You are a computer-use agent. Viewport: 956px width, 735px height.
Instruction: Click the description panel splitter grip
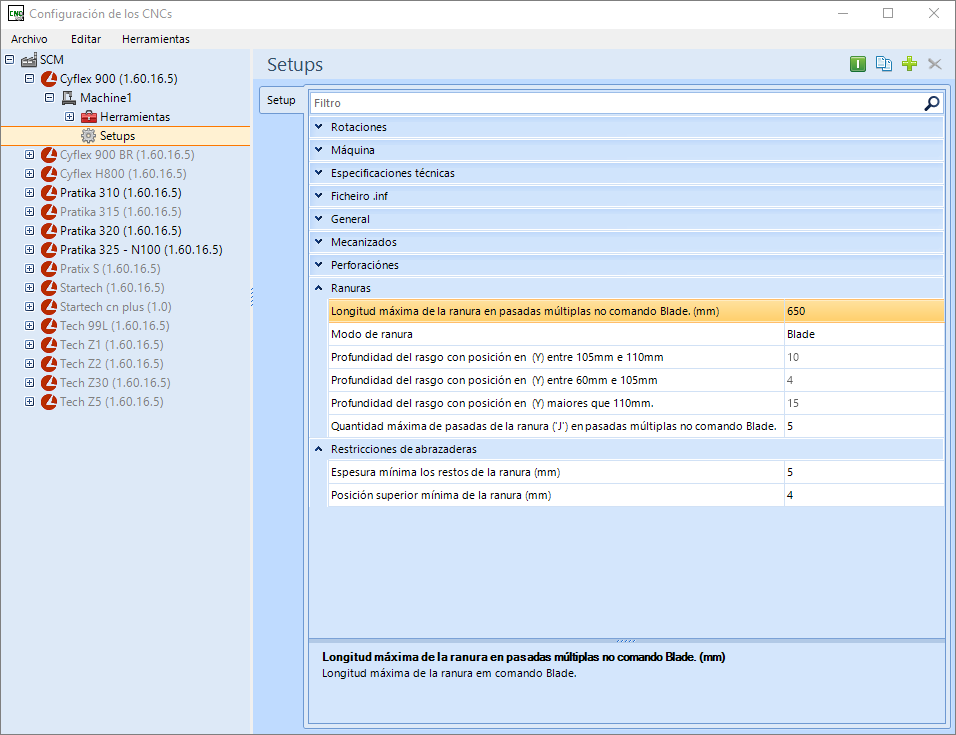626,641
